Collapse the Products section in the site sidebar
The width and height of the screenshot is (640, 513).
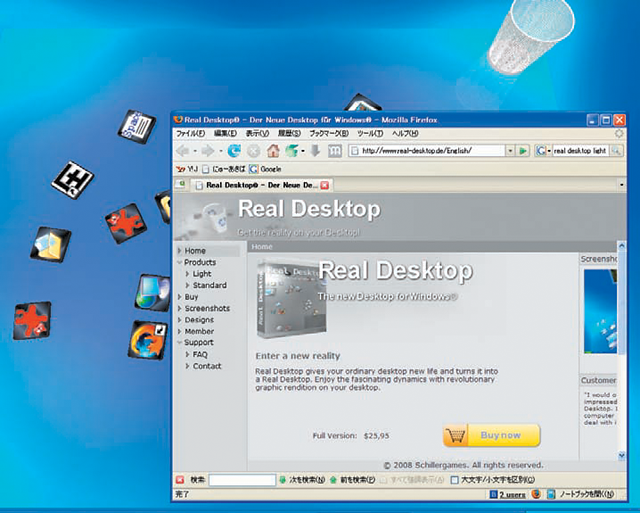click(180, 262)
